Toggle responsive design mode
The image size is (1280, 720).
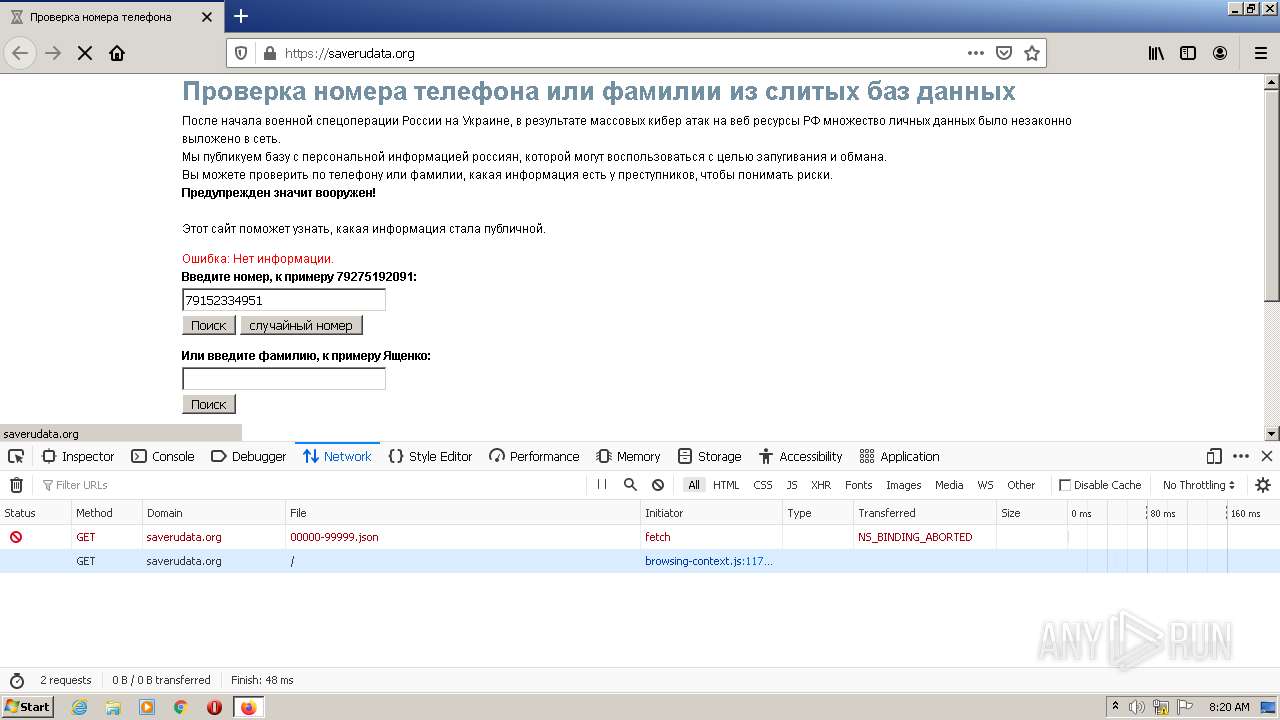pyautogui.click(x=1214, y=456)
